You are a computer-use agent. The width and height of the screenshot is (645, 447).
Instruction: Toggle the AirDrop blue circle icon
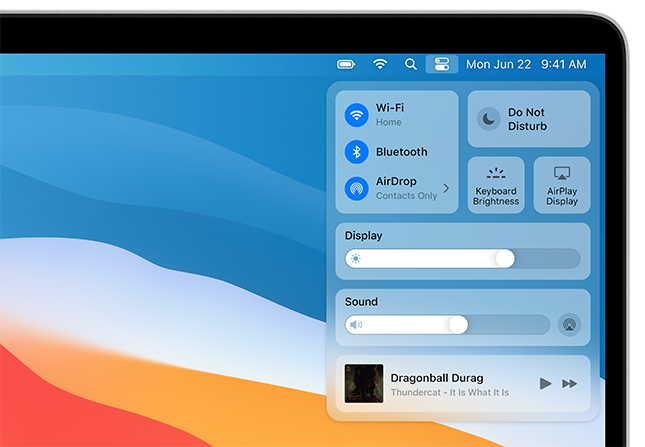356,188
